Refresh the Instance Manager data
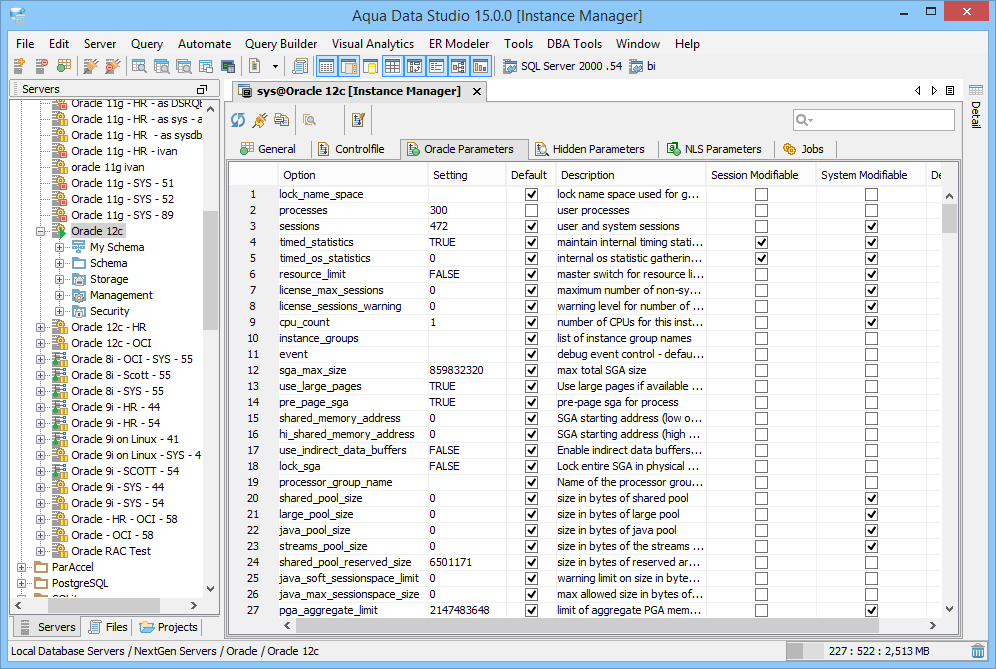 (x=238, y=120)
